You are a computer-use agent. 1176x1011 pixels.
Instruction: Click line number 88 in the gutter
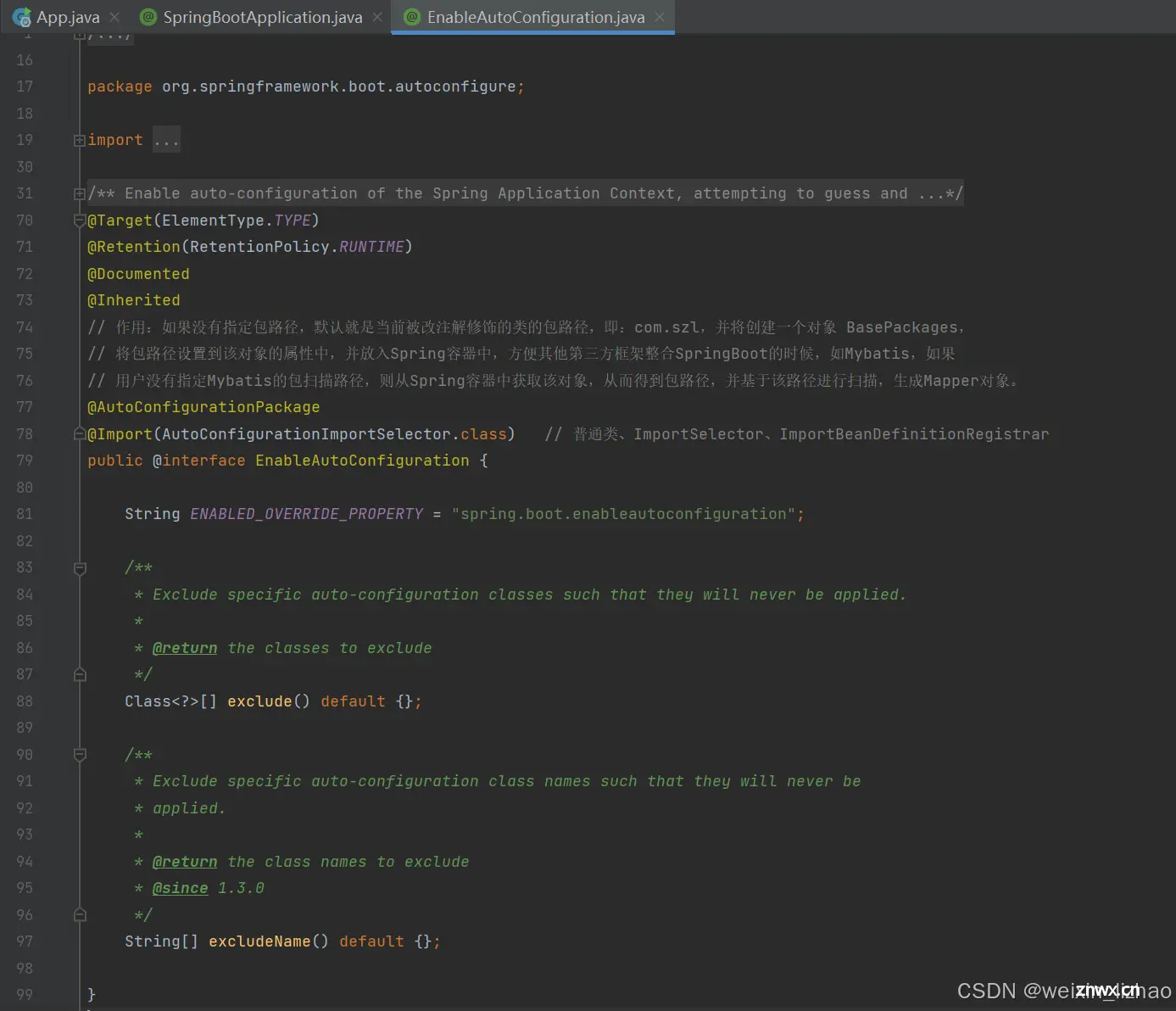coord(25,701)
